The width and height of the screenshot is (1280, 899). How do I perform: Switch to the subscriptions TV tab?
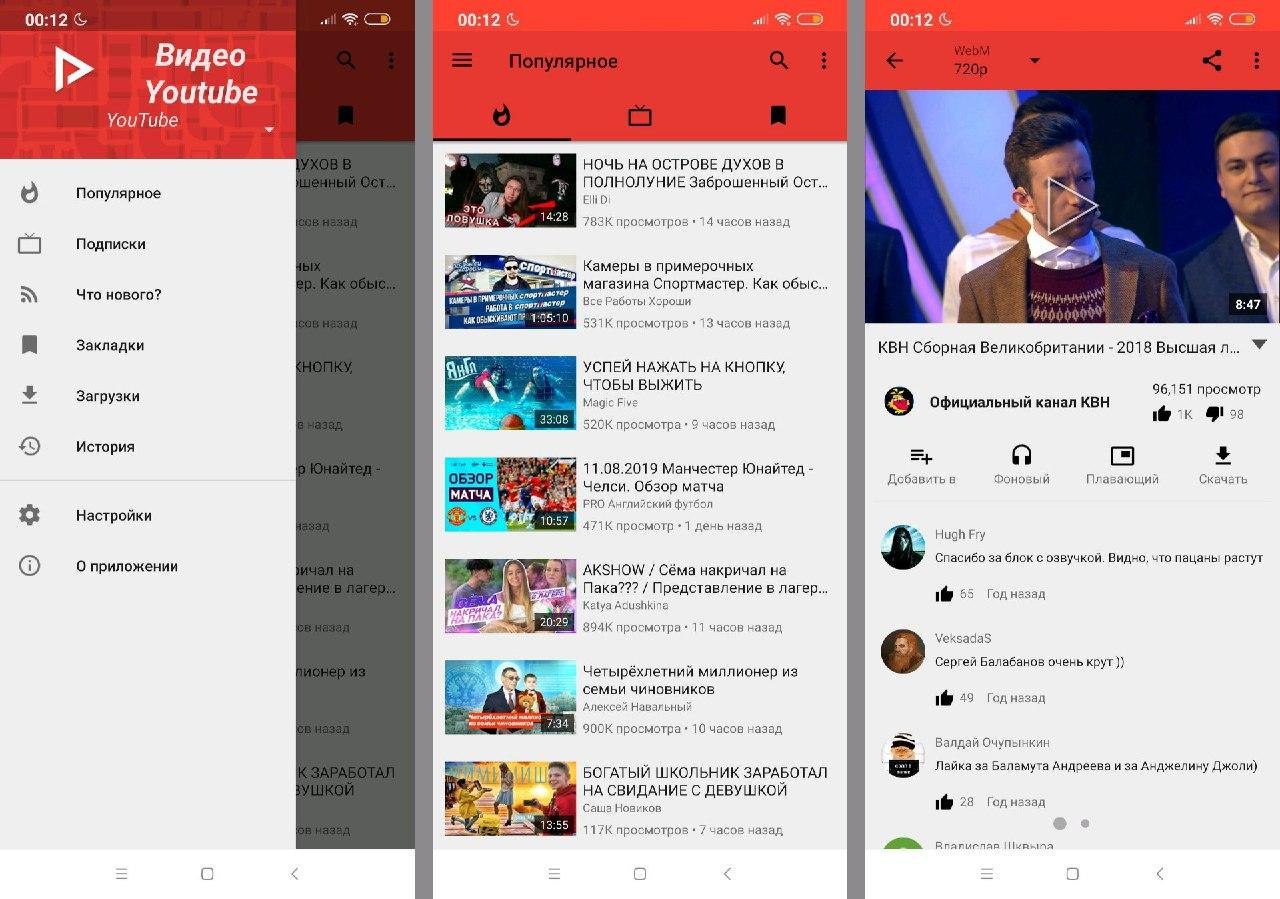pos(640,116)
